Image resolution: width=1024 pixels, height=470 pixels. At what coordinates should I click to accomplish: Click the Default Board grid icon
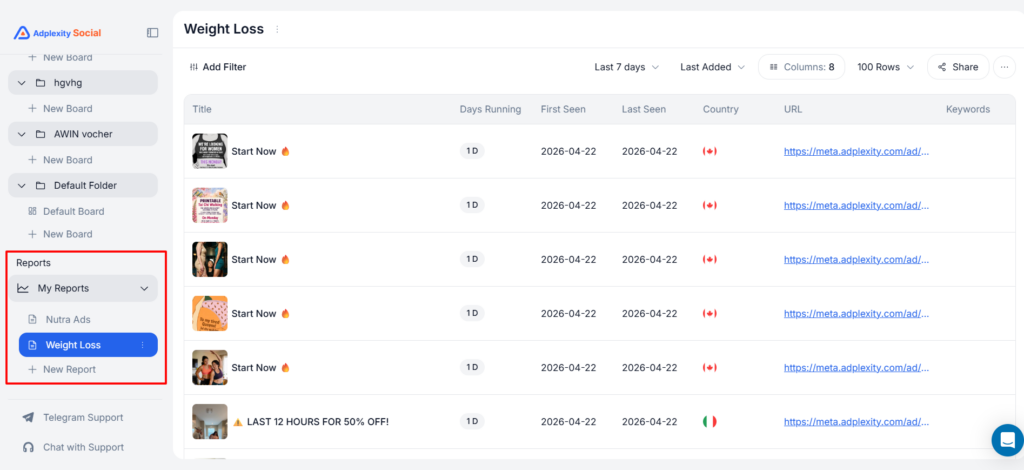tap(32, 212)
